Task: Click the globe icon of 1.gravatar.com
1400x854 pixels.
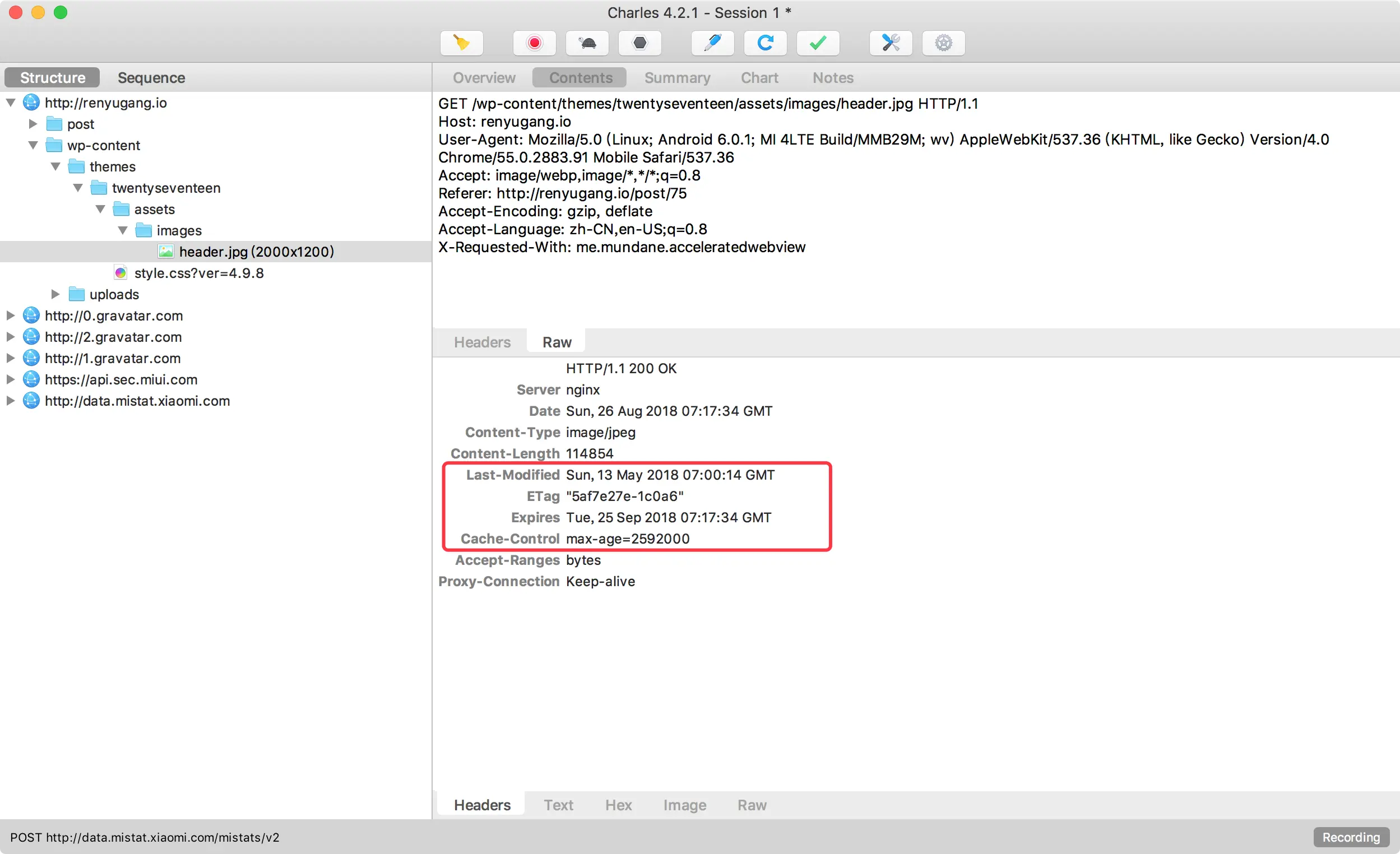Action: 31,359
